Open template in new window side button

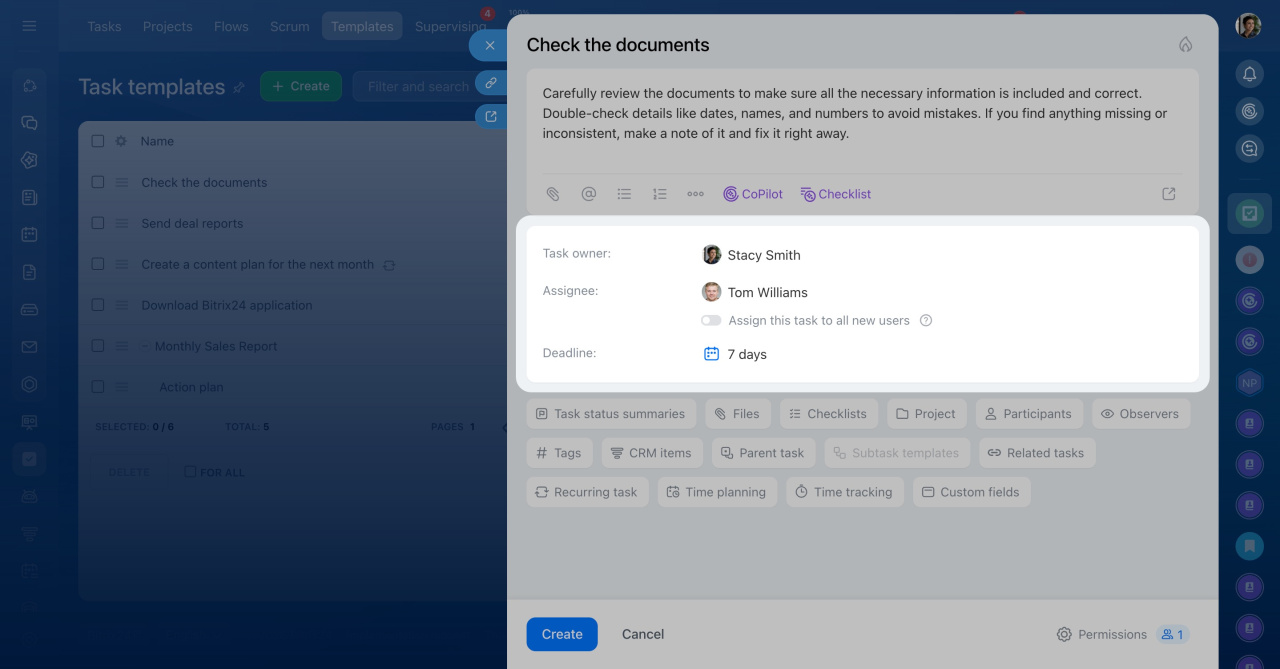point(491,116)
